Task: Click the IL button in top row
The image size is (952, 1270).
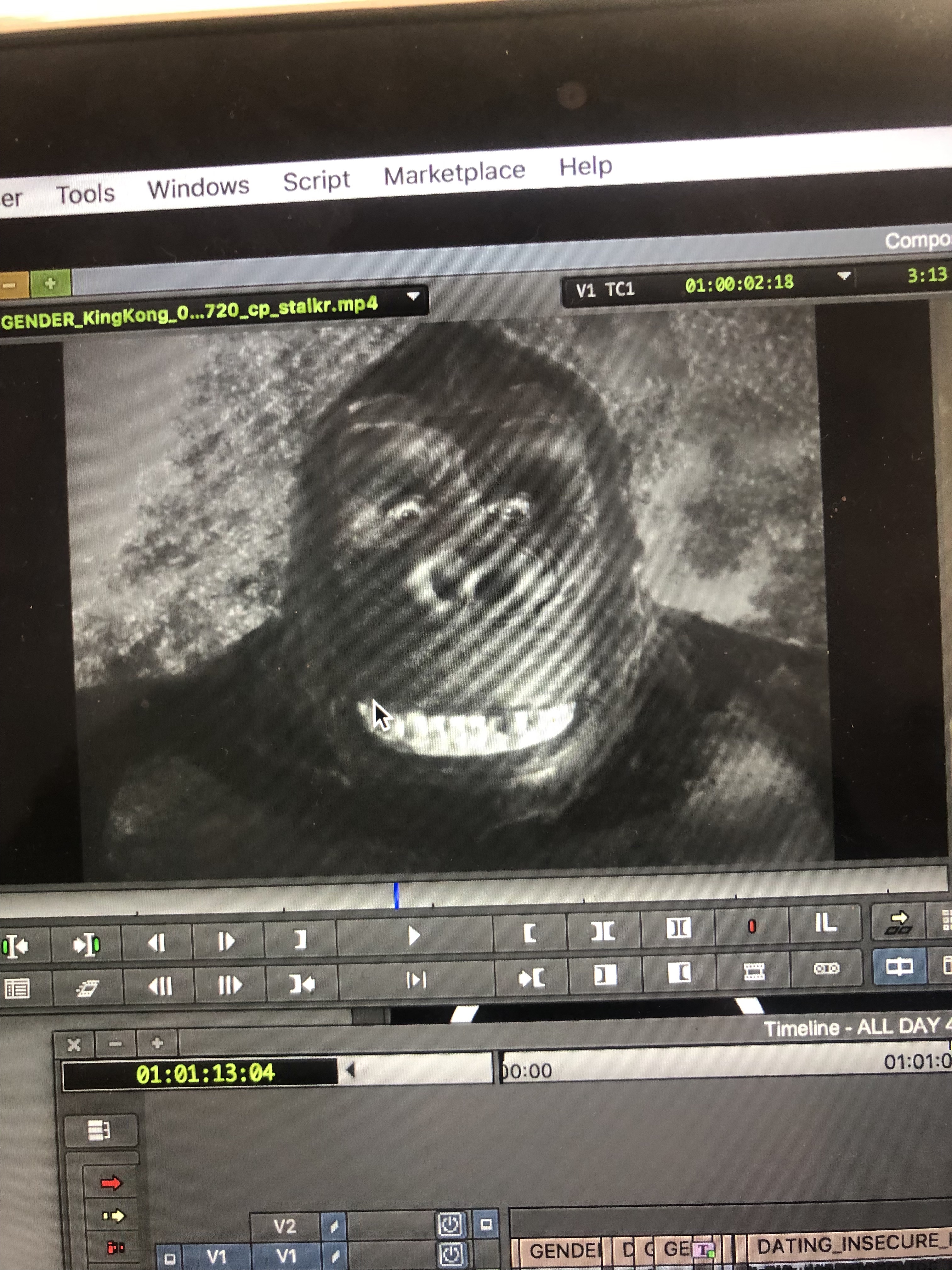Action: coord(826,923)
